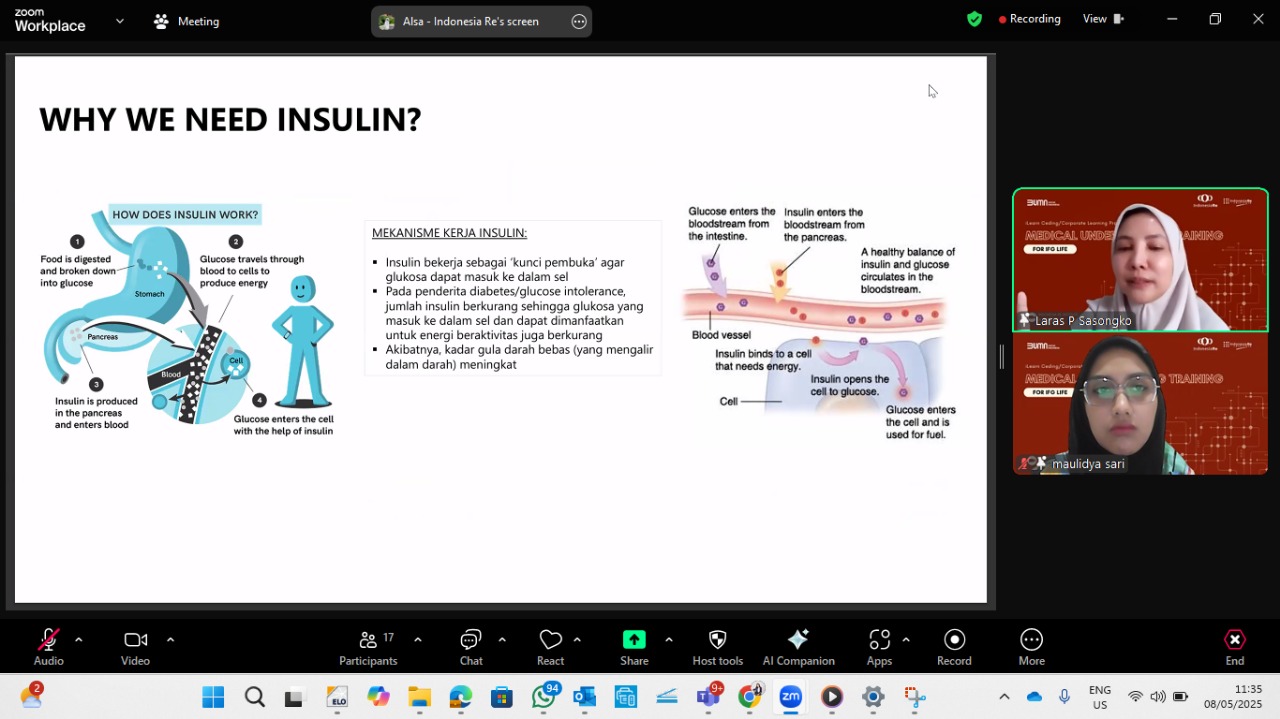Screen dimensions: 1280x719
Task: Select maulidya sari's video thumbnail
Action: 1140,404
